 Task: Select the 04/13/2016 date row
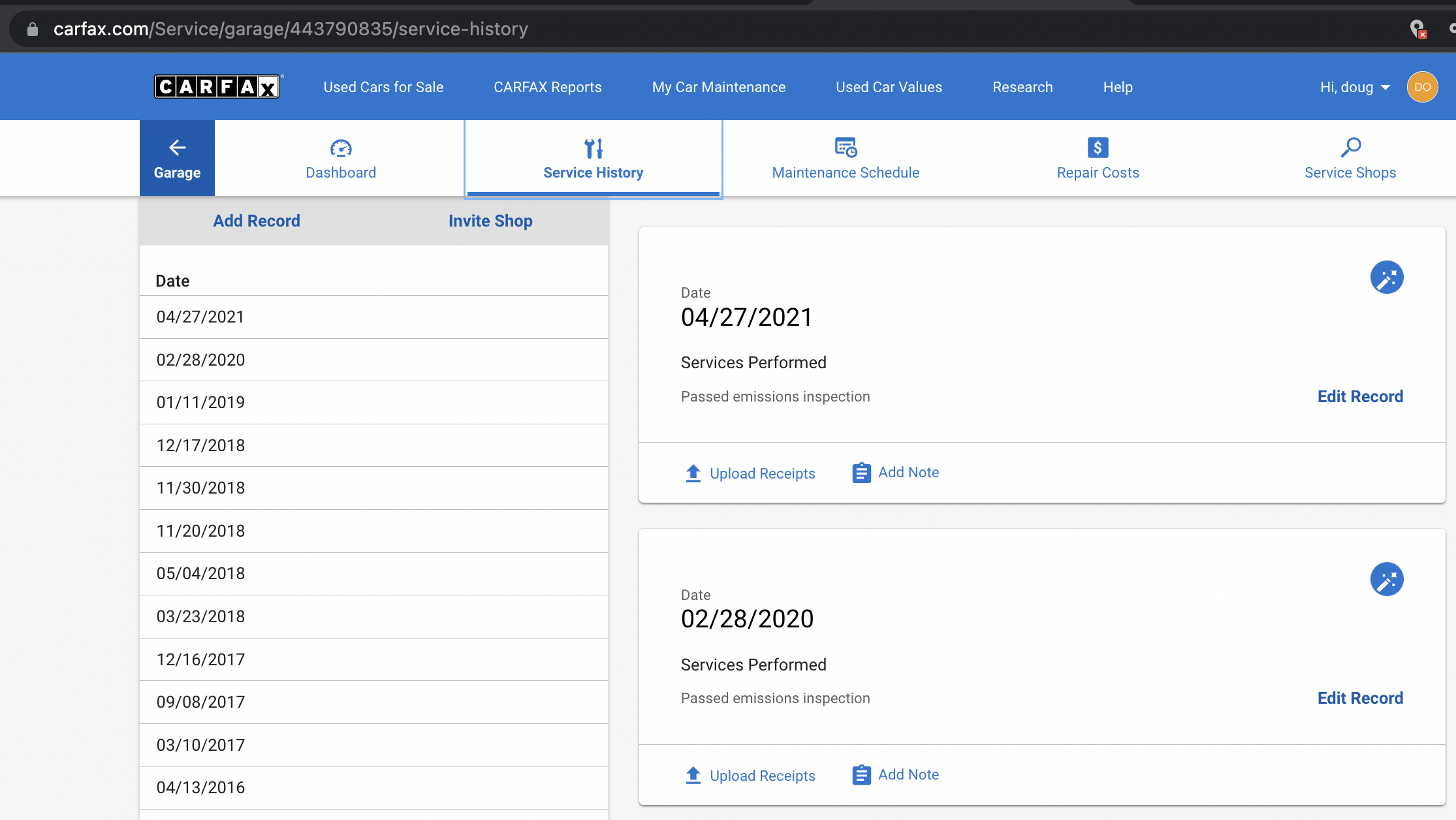click(x=373, y=787)
